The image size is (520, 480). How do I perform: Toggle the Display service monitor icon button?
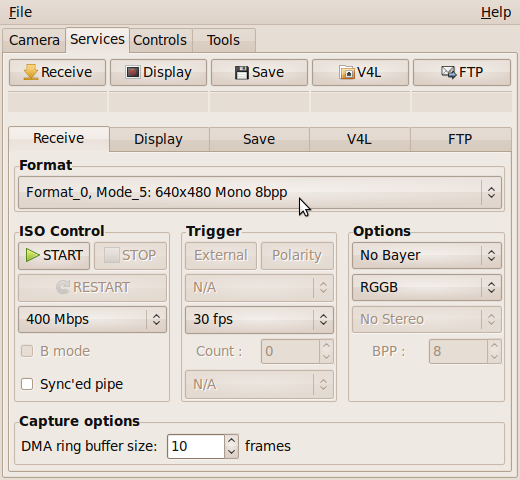pyautogui.click(x=158, y=72)
